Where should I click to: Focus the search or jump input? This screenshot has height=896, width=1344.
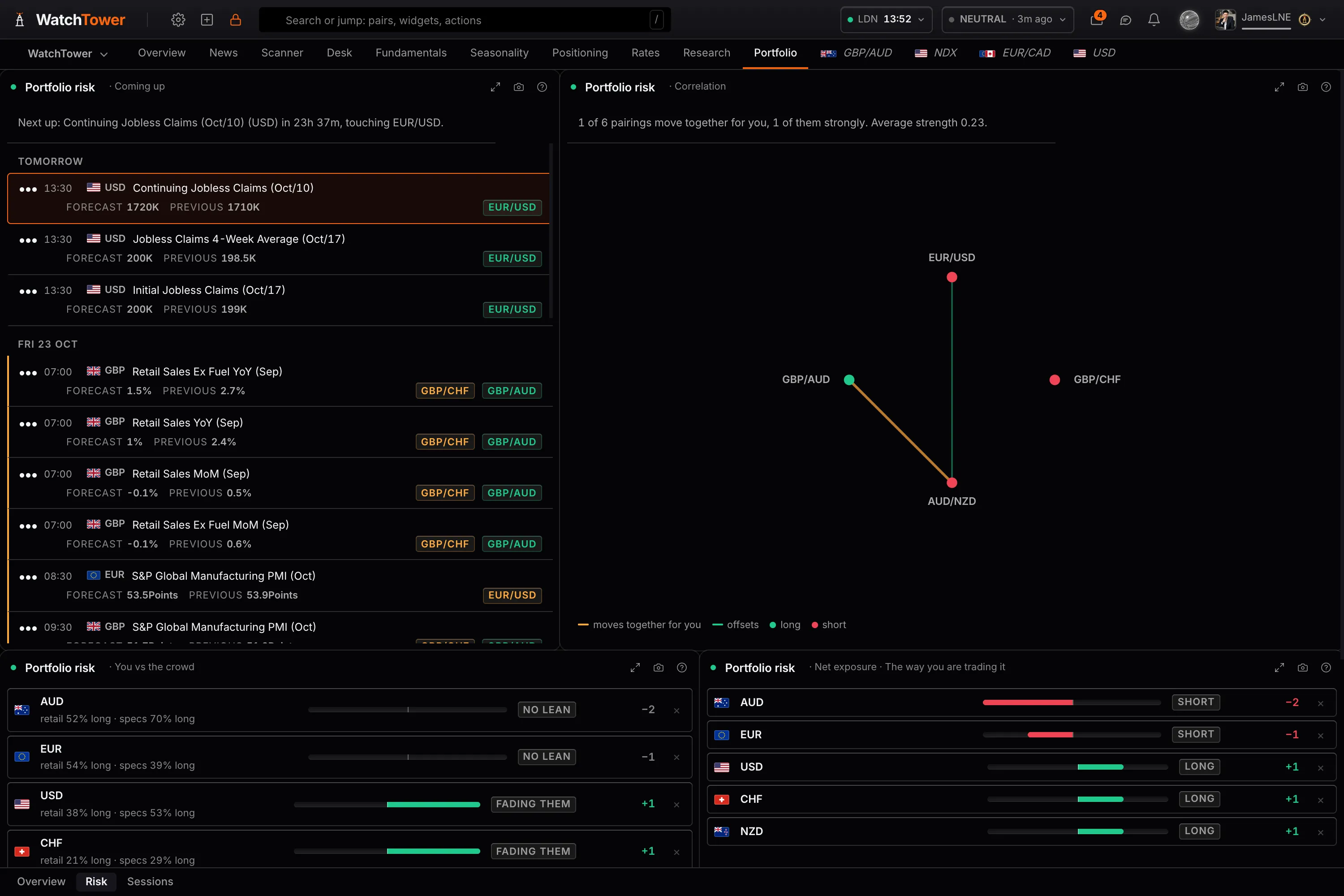click(x=465, y=20)
